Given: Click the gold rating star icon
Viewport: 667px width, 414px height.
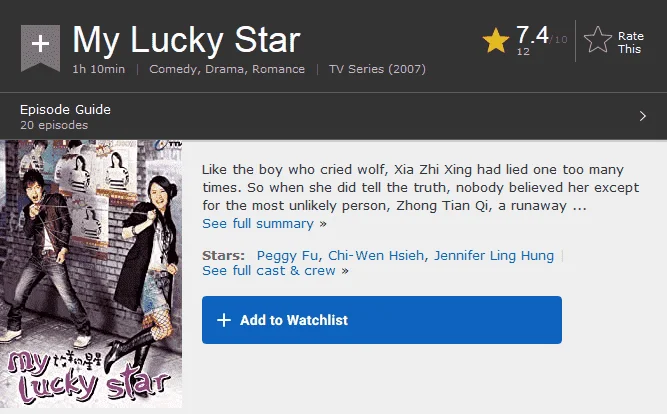Looking at the screenshot, I should [496, 41].
